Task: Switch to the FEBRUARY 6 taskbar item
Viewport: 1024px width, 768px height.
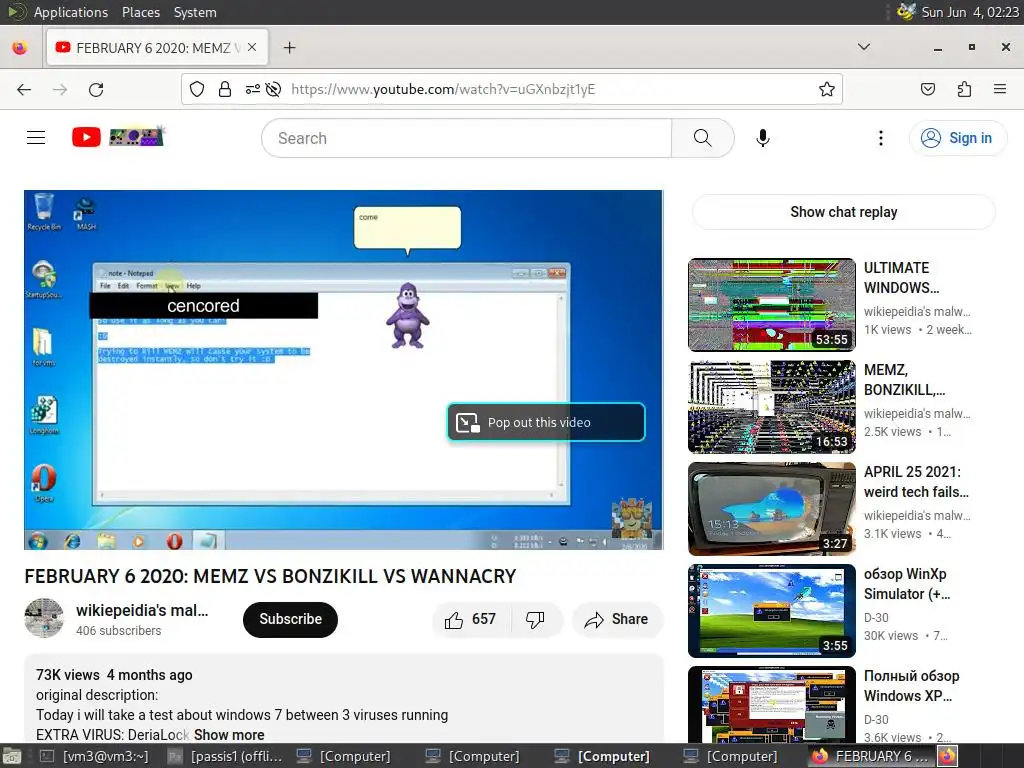Action: tap(872, 756)
